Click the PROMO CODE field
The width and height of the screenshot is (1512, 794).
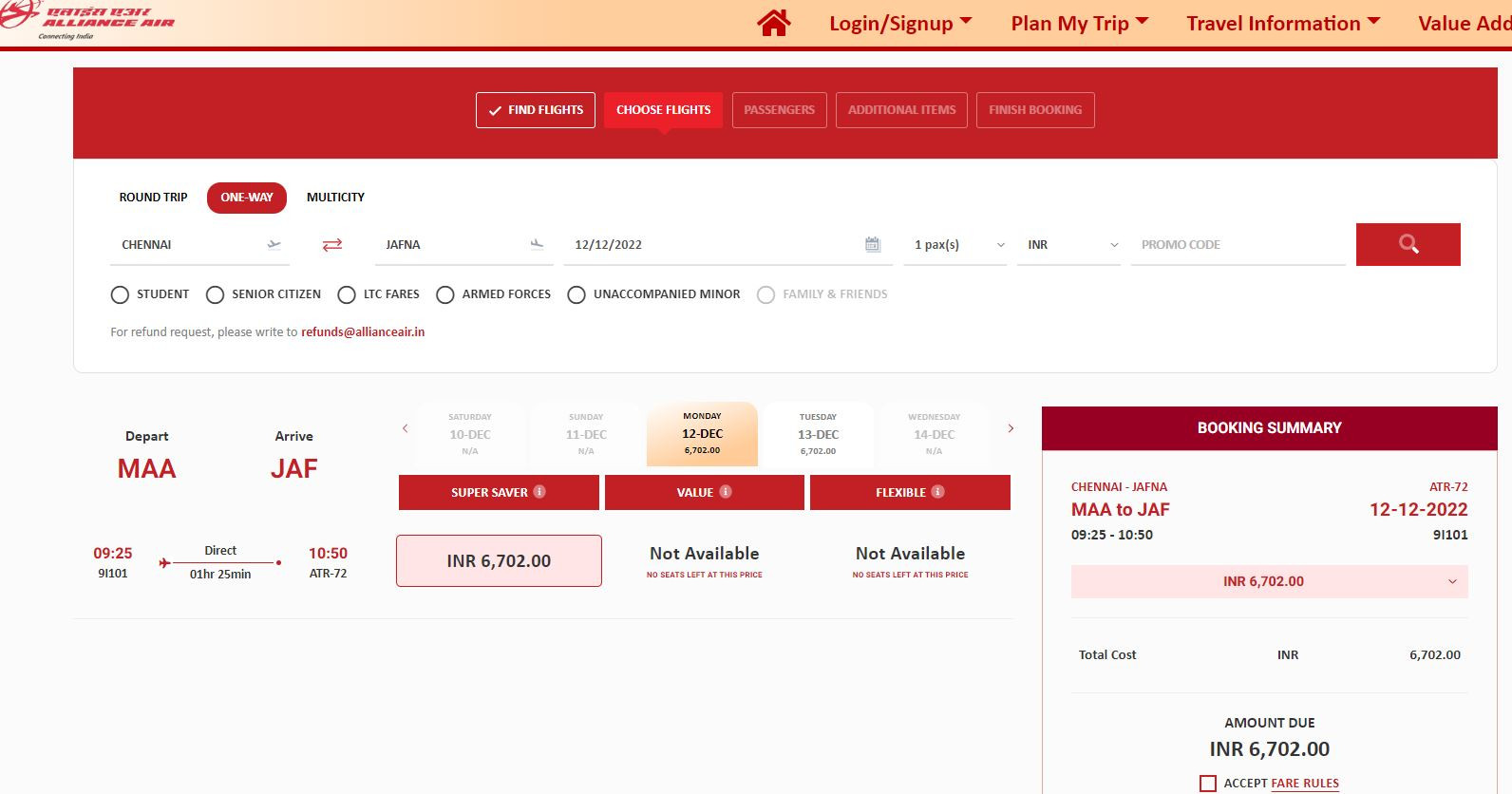coord(1238,245)
